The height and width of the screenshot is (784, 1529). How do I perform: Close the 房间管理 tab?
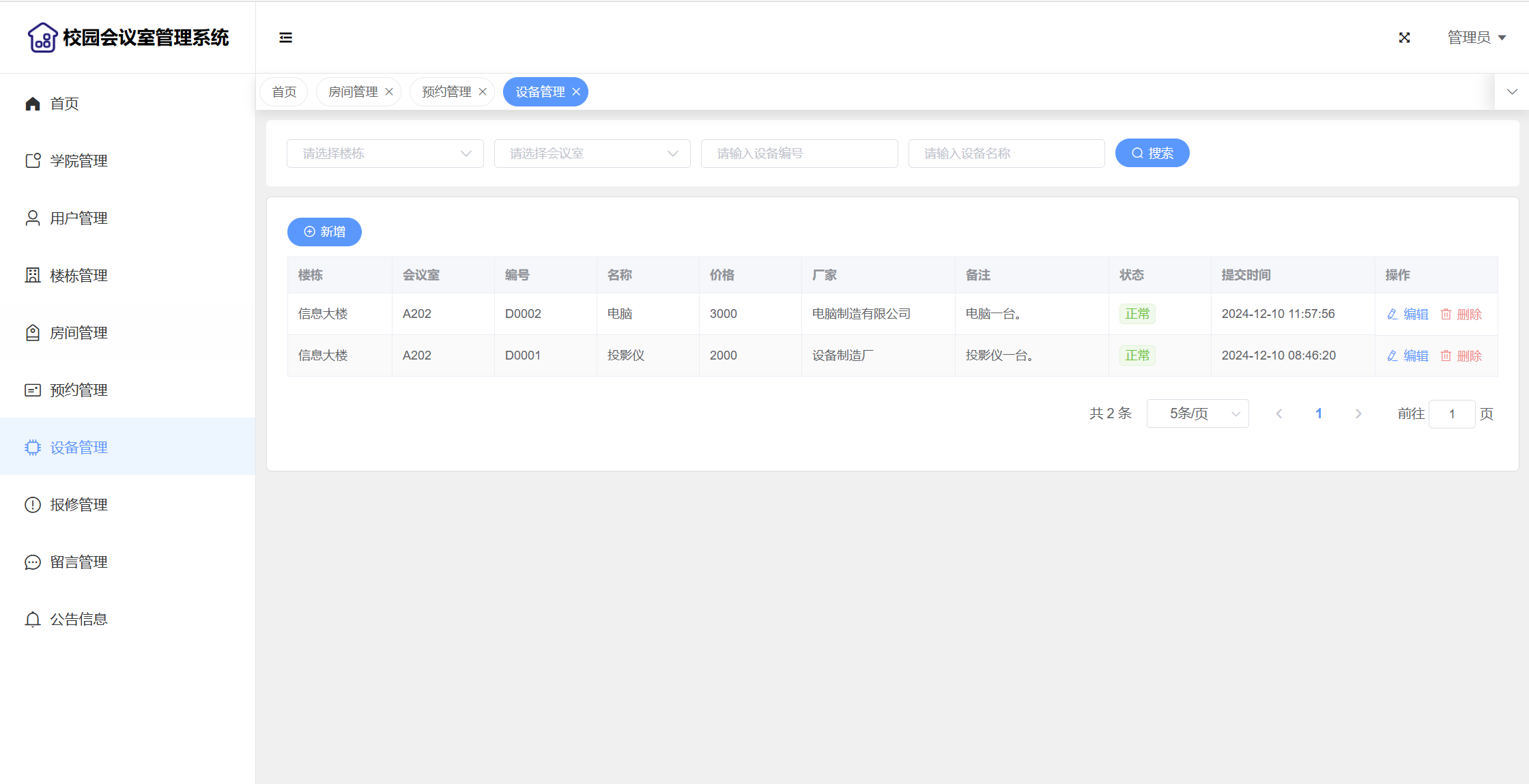tap(389, 92)
